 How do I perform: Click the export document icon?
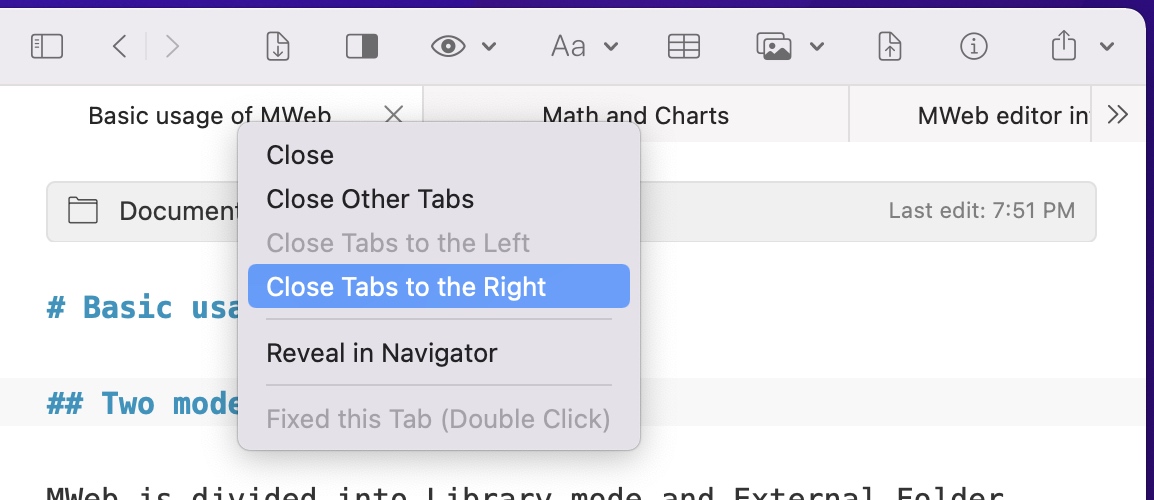(890, 46)
